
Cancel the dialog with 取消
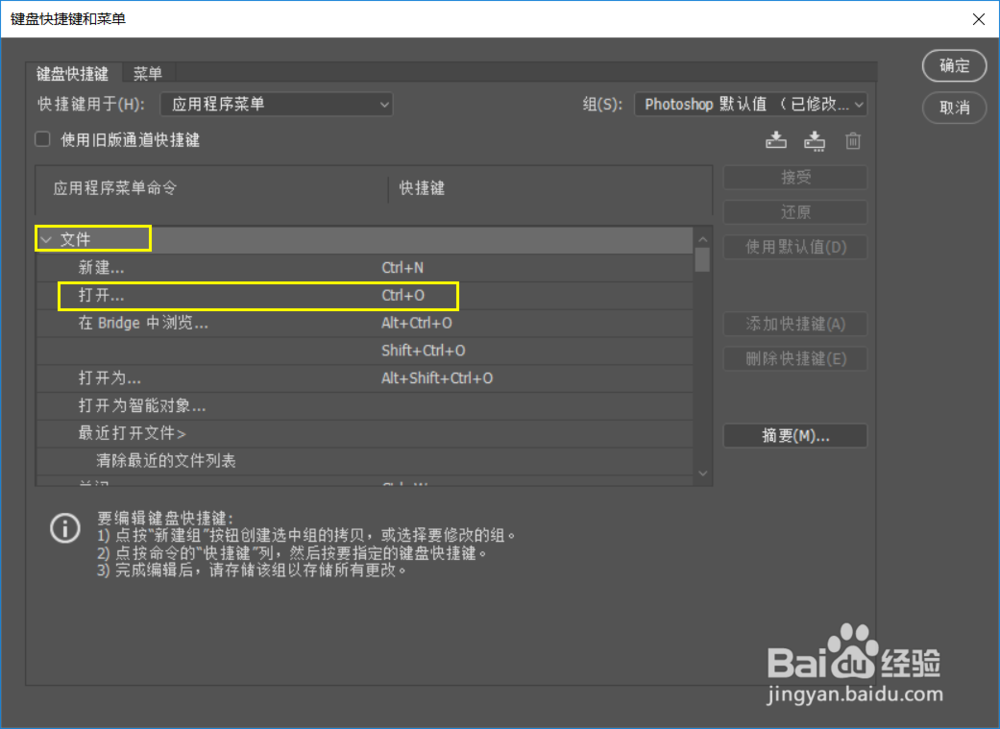click(x=953, y=108)
